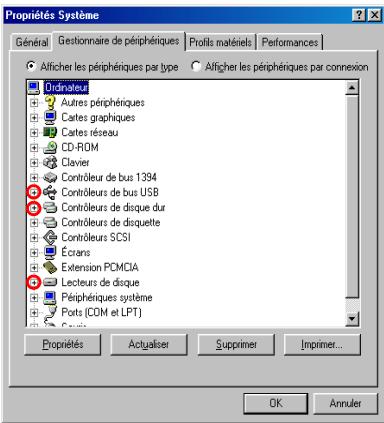384x423 pixels.
Task: Click the Propriétés button
Action: tap(63, 344)
